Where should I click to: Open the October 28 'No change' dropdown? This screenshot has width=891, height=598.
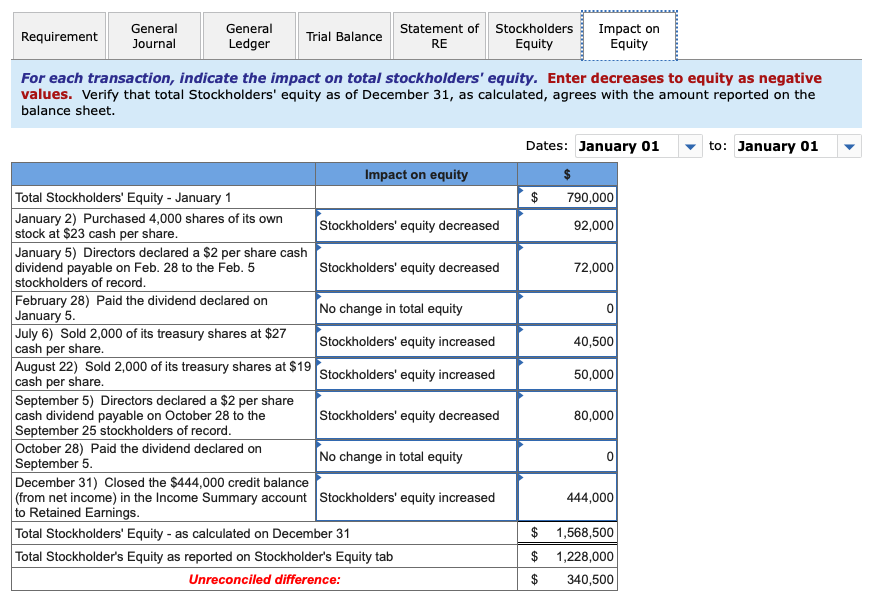click(x=416, y=455)
